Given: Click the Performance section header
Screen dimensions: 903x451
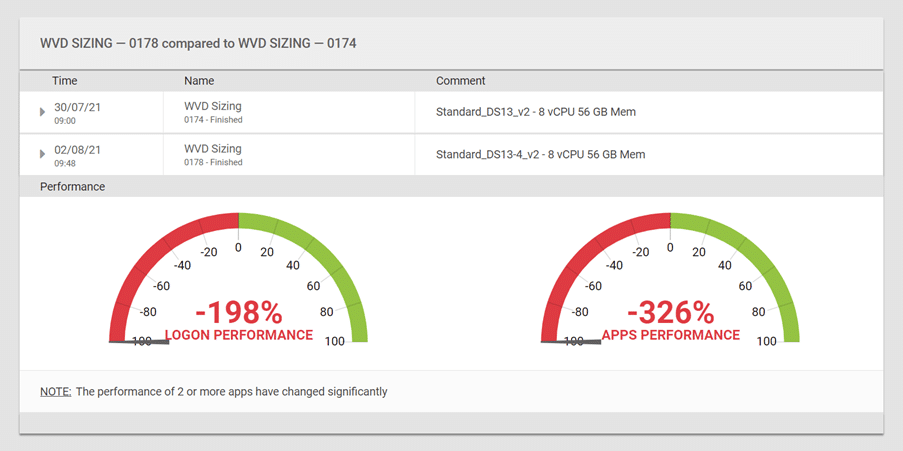Looking at the screenshot, I should click(73, 187).
